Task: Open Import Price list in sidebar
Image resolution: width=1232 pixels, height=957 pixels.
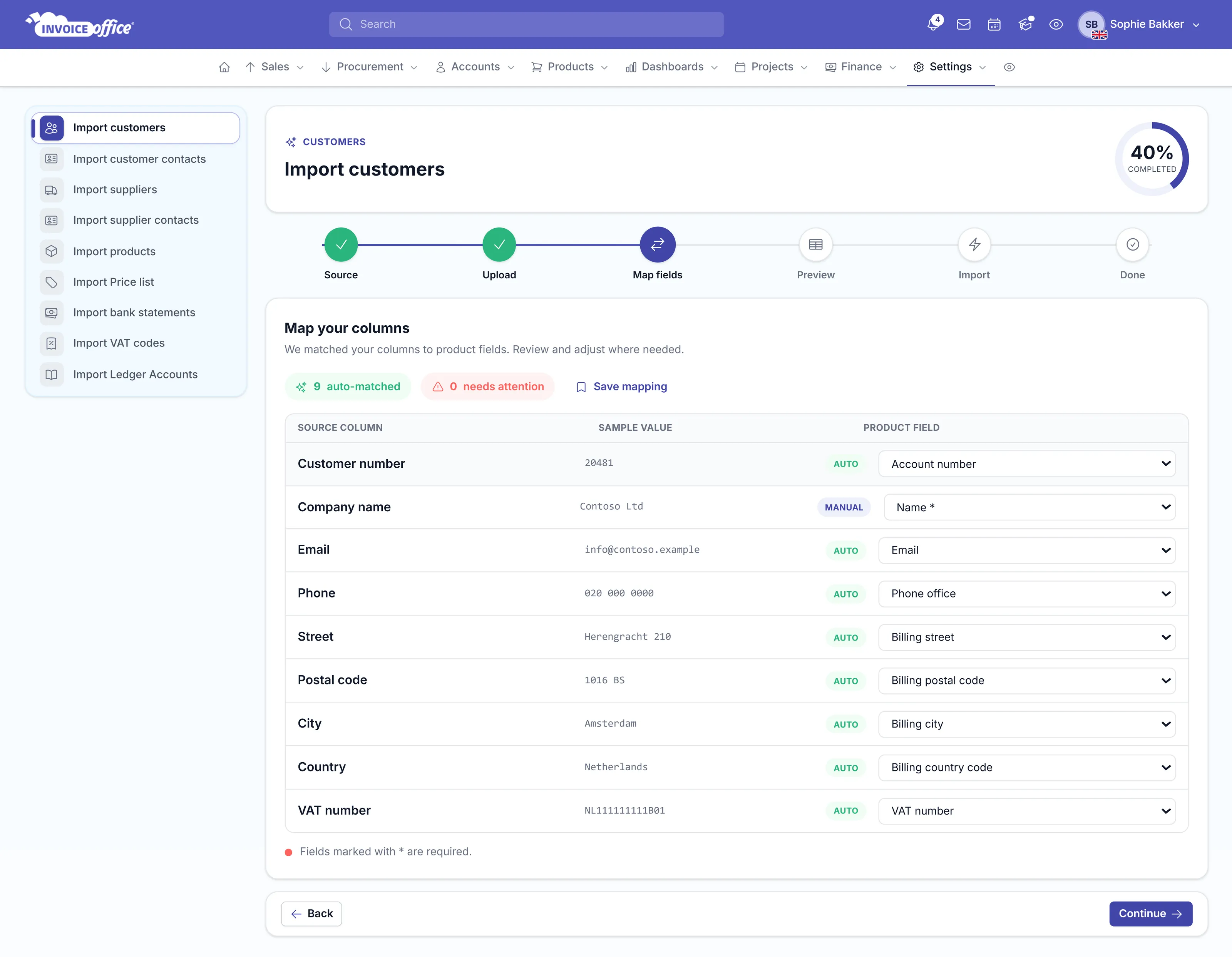Action: click(x=136, y=282)
